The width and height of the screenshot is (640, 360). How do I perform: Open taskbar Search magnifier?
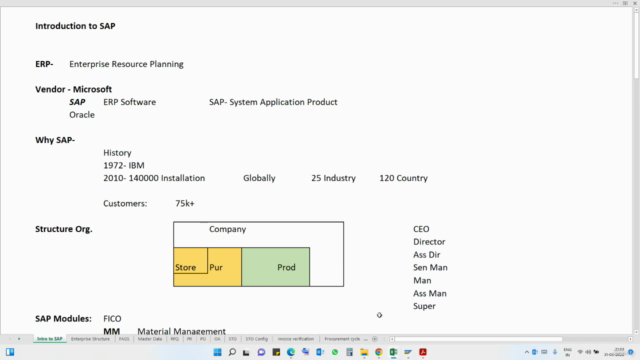tap(232, 352)
